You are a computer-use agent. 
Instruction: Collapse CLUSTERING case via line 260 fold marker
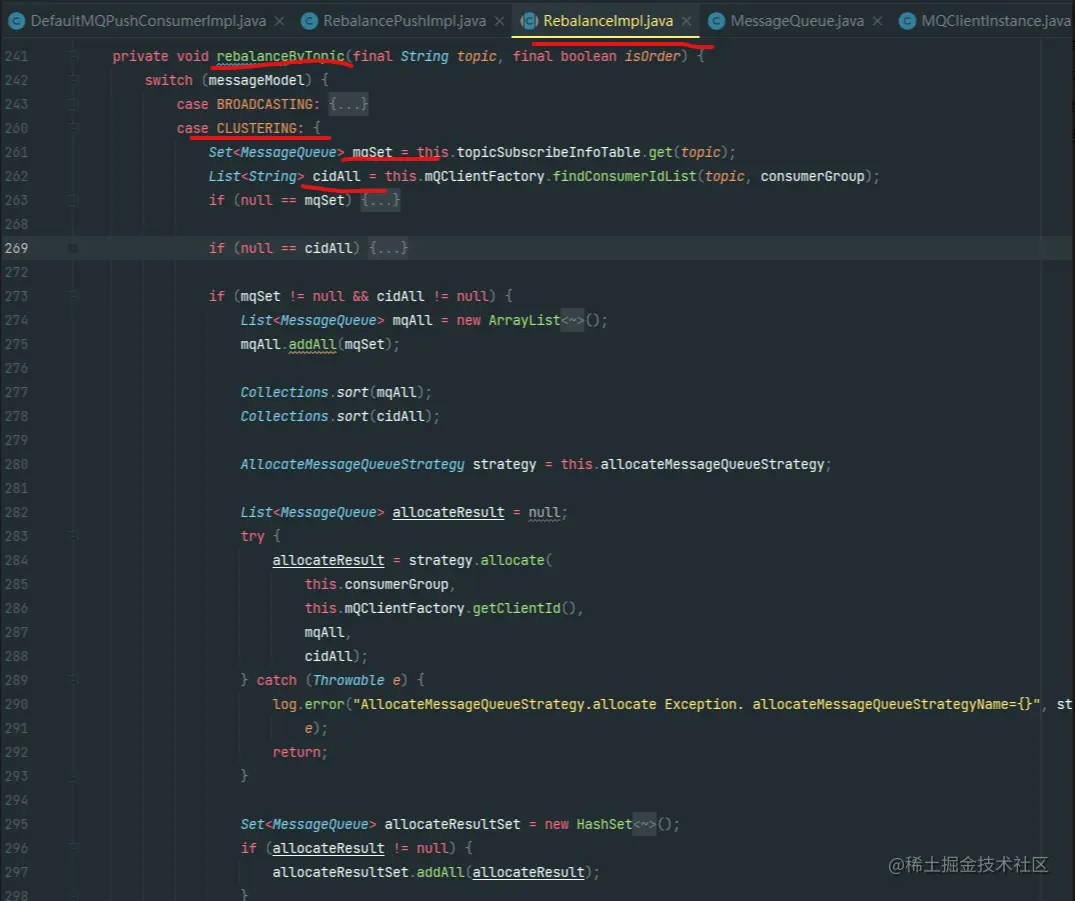(73, 128)
